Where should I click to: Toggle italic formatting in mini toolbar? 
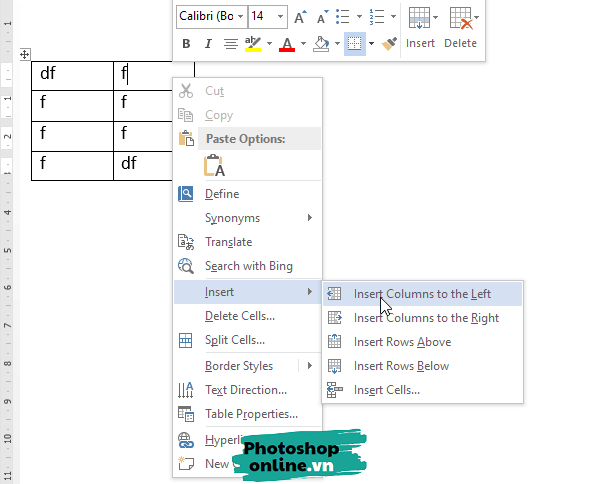pyautogui.click(x=208, y=44)
